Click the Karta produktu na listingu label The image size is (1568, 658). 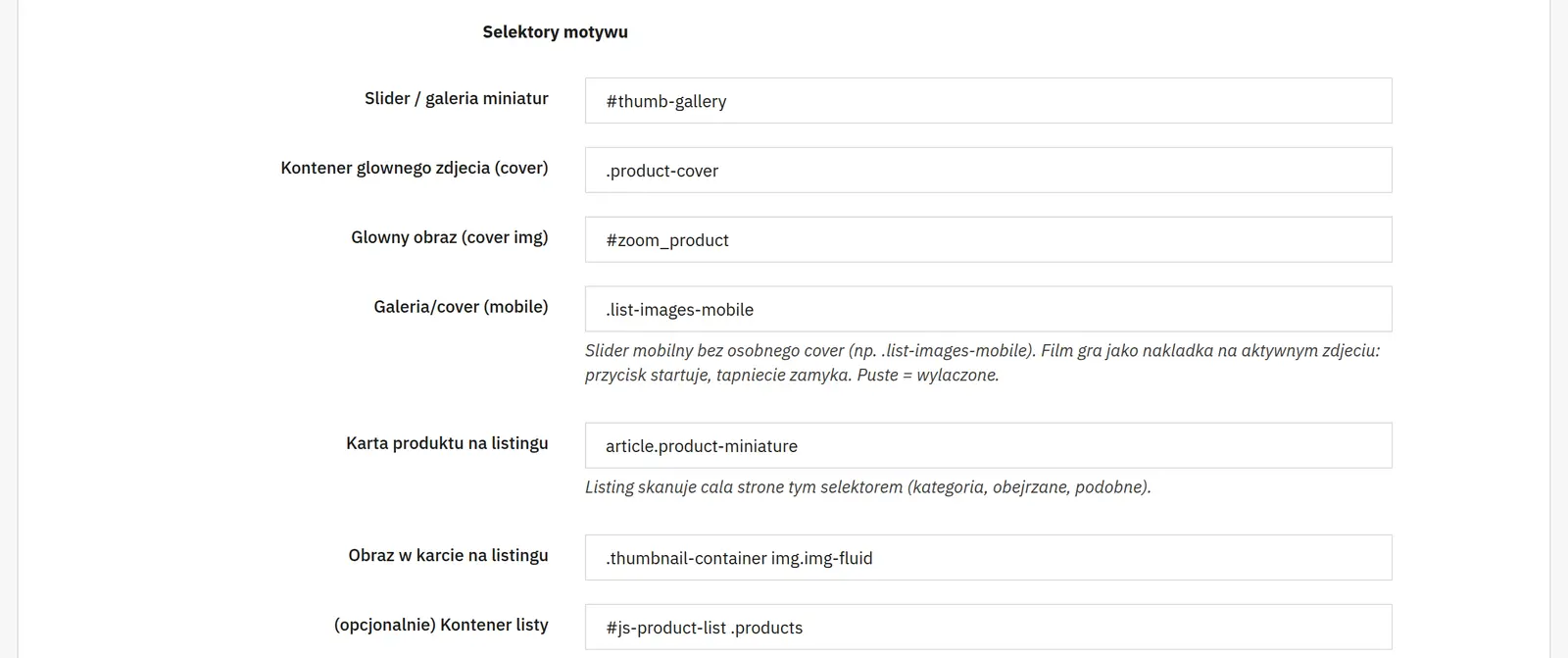pos(447,443)
